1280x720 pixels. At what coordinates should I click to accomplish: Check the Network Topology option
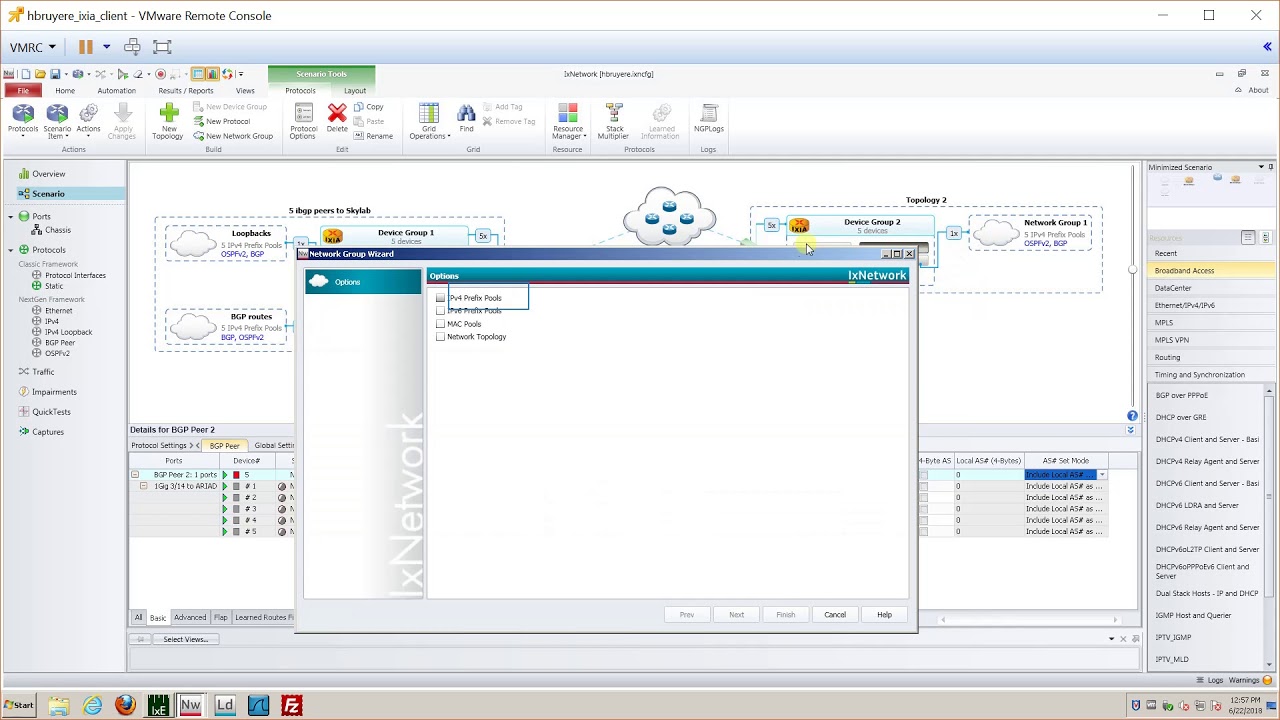[x=441, y=337]
